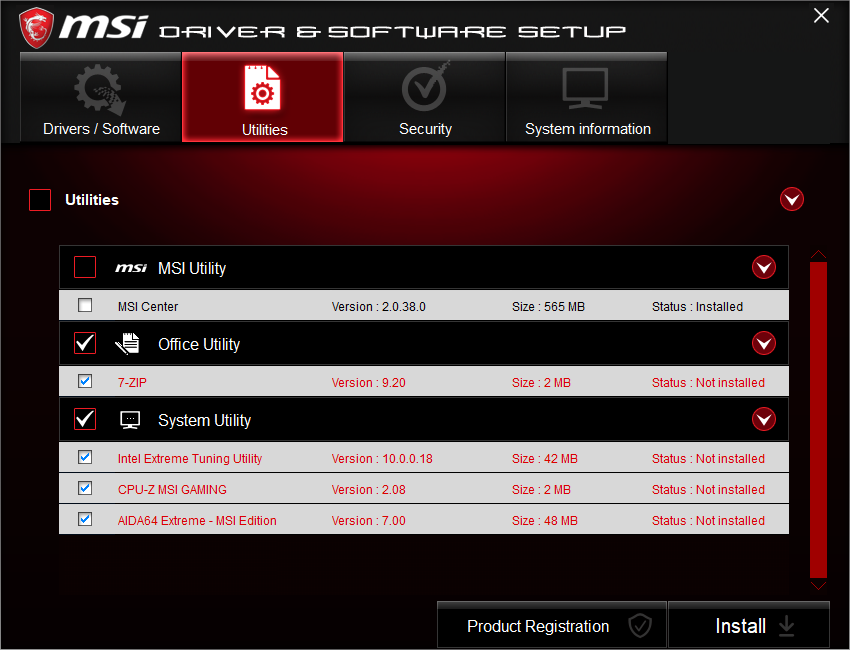
Task: Collapse the System Utility group arrow
Action: 764,419
